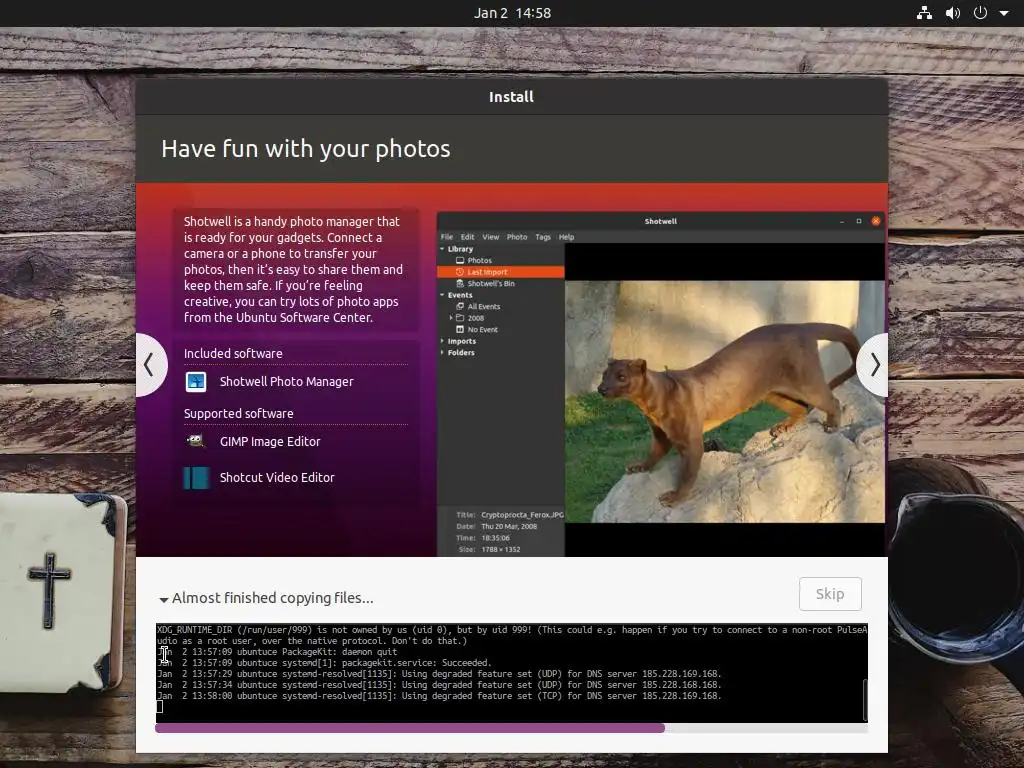1024x768 pixels.
Task: Click the Shotwell description paragraph
Action: tap(293, 269)
